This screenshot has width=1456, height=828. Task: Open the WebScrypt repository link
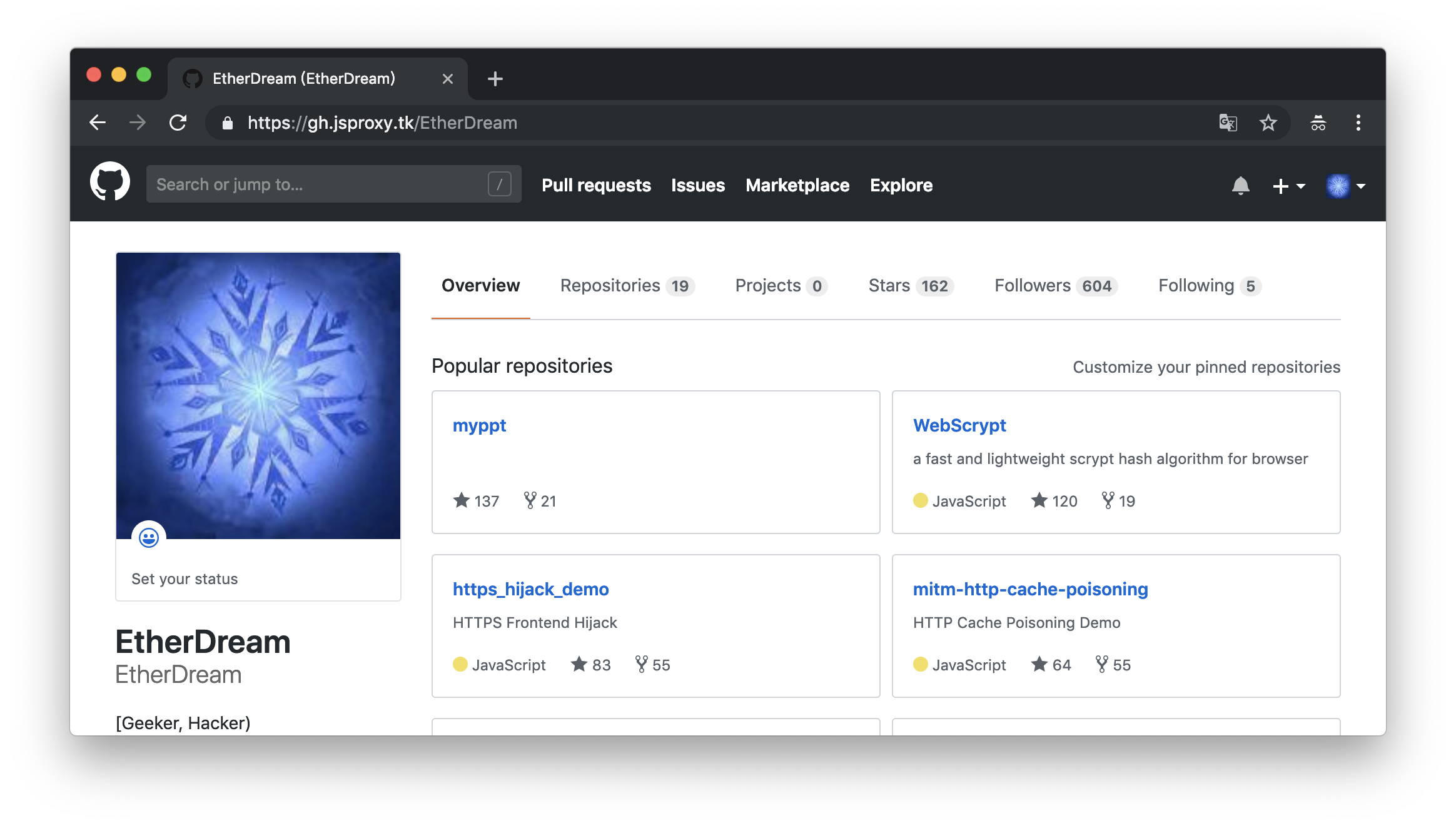pos(959,425)
